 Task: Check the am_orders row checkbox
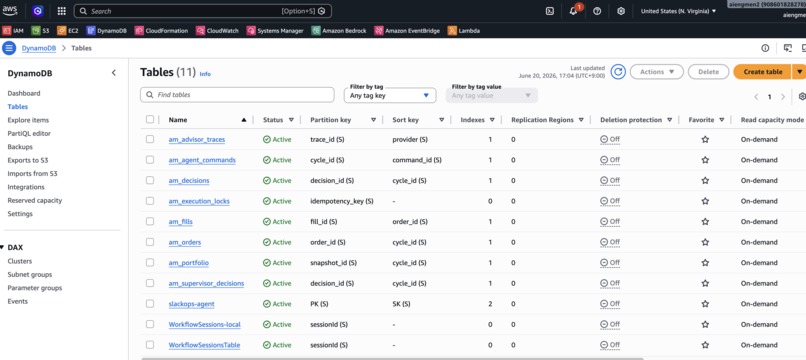pos(150,242)
